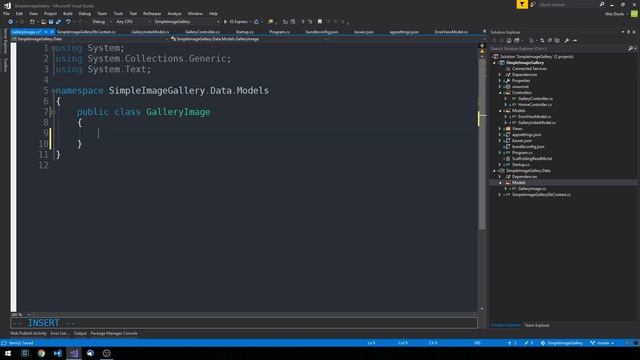The height and width of the screenshot is (360, 640).
Task: Click Show All Files icon in Solution Explorer
Action: tap(557, 40)
